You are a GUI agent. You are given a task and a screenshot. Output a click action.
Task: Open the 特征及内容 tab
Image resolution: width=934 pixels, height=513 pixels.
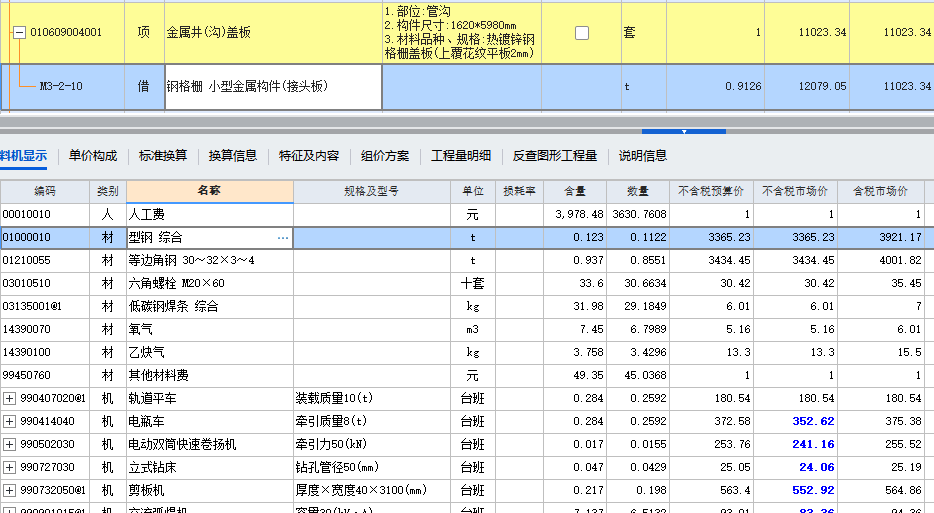pyautogui.click(x=309, y=156)
